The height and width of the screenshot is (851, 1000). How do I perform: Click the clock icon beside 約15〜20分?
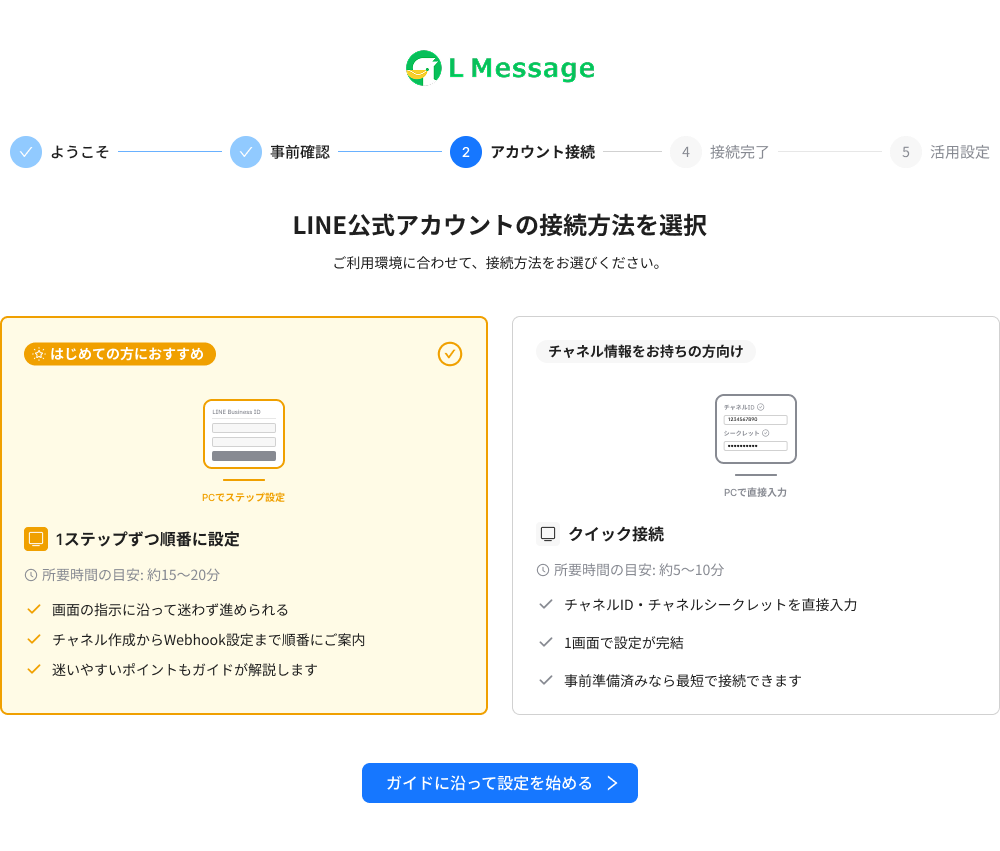[x=31, y=575]
